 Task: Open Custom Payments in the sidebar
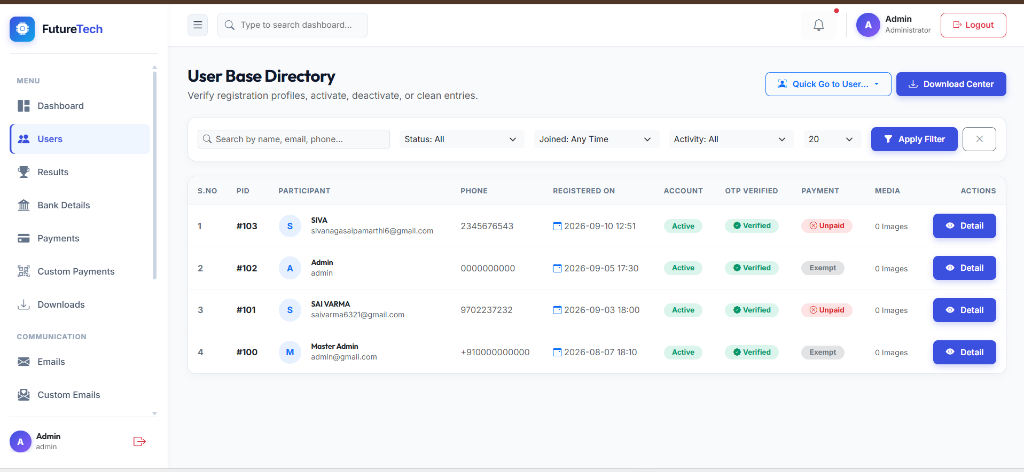[x=80, y=272]
